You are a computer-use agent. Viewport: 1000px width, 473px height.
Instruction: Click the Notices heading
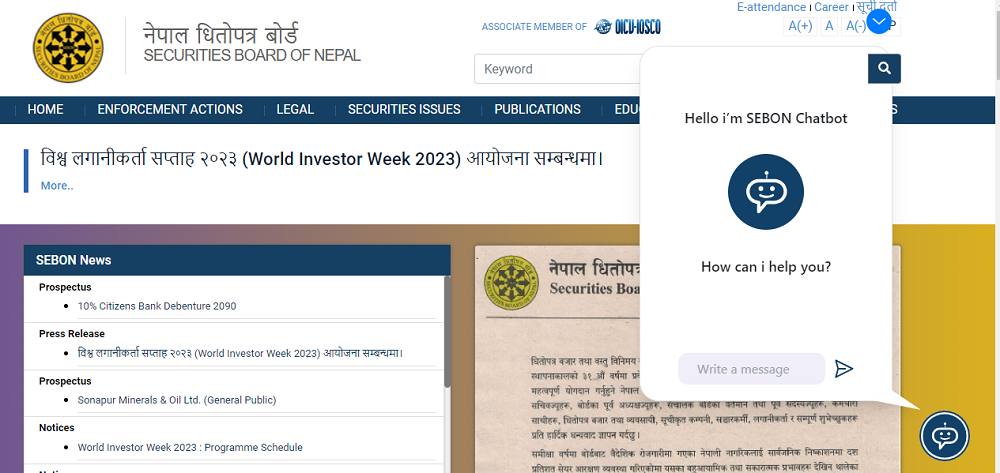pos(57,428)
